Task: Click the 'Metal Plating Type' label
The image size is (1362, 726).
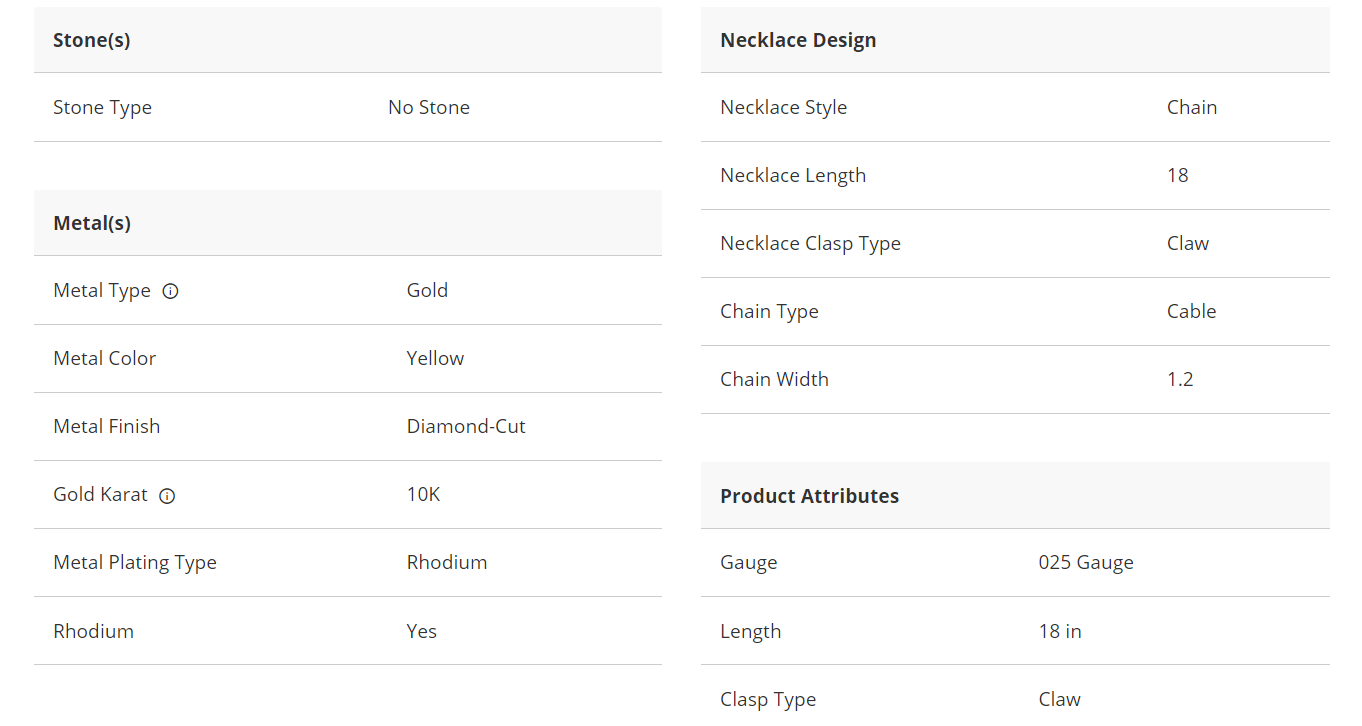Action: point(135,562)
